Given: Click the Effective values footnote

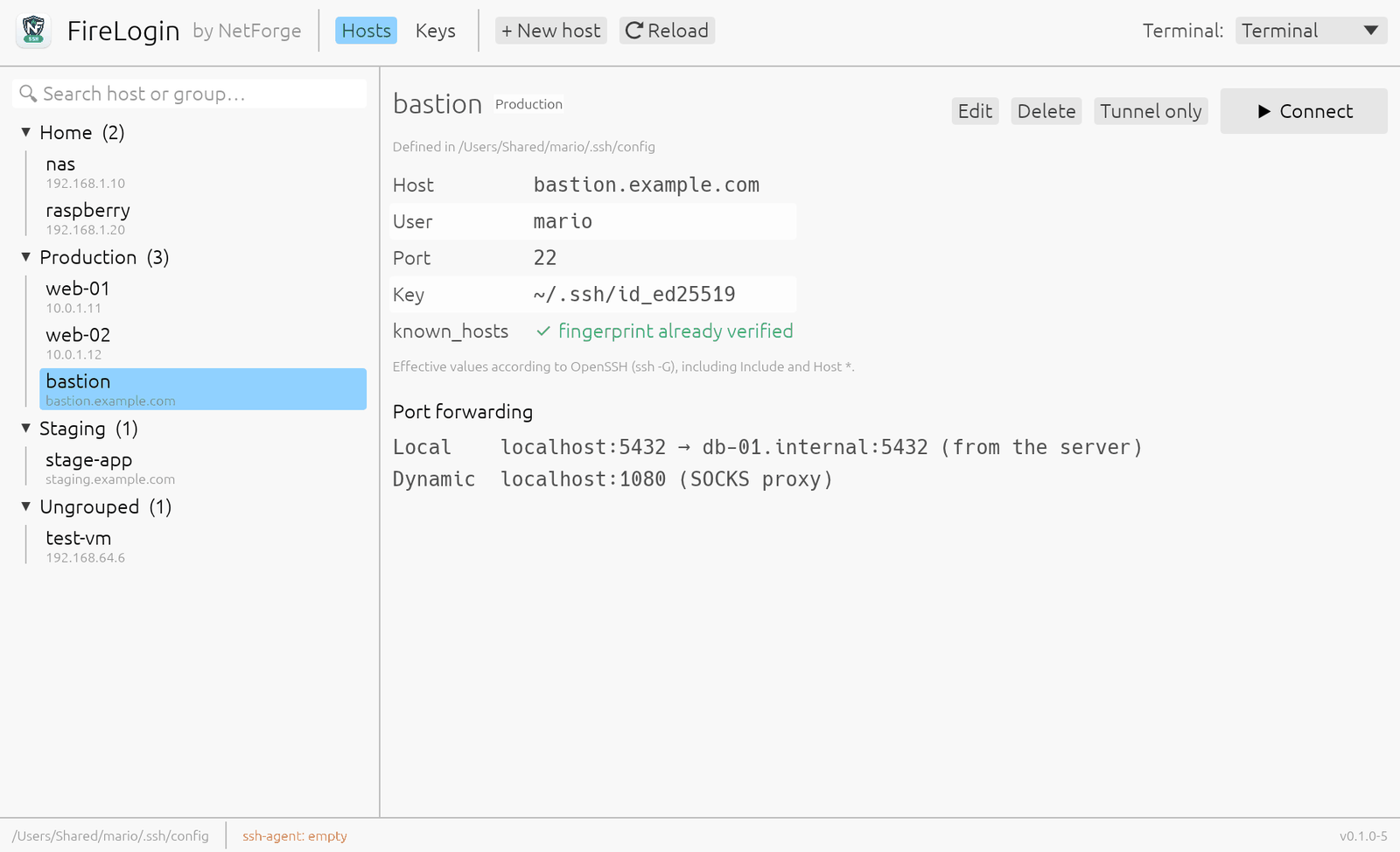Looking at the screenshot, I should [623, 367].
